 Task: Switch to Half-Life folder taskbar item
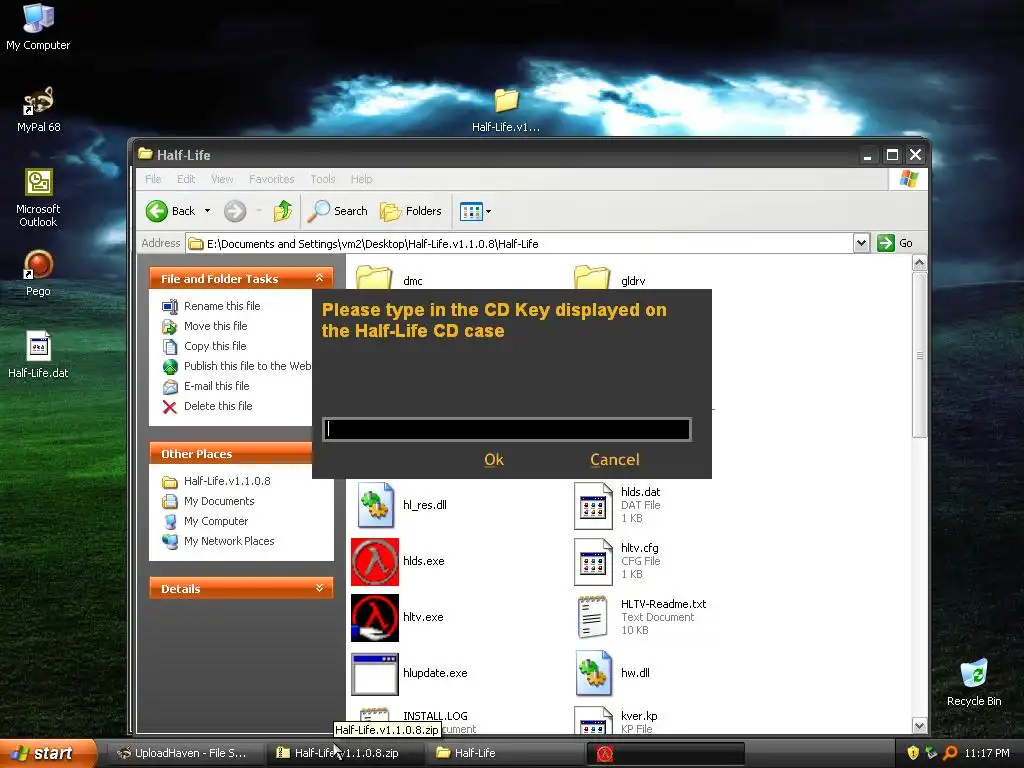505,753
